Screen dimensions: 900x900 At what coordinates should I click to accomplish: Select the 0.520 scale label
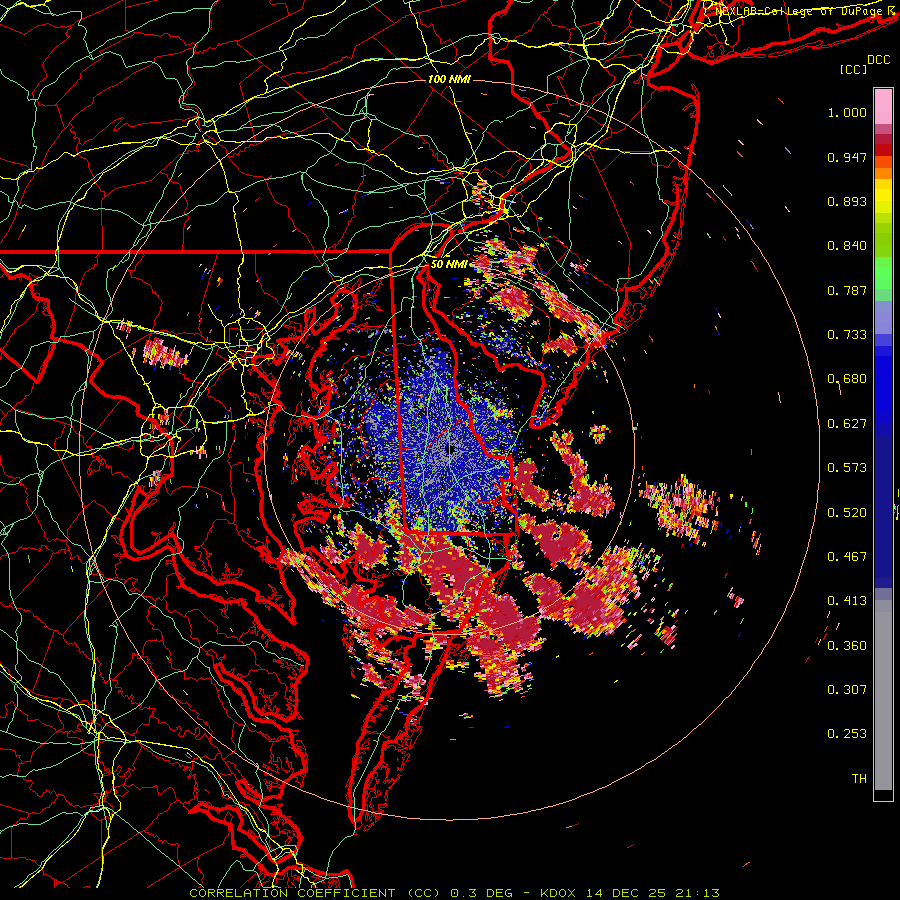tap(847, 513)
